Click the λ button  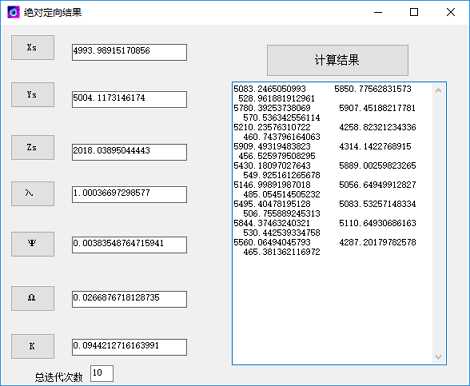(x=33, y=194)
